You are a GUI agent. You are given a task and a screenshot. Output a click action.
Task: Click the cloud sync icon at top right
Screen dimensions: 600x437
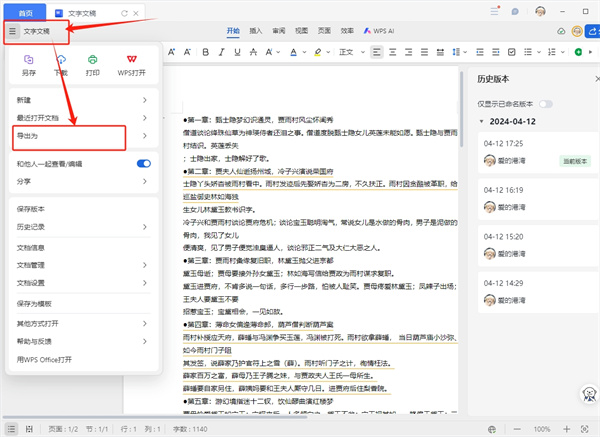(x=561, y=31)
